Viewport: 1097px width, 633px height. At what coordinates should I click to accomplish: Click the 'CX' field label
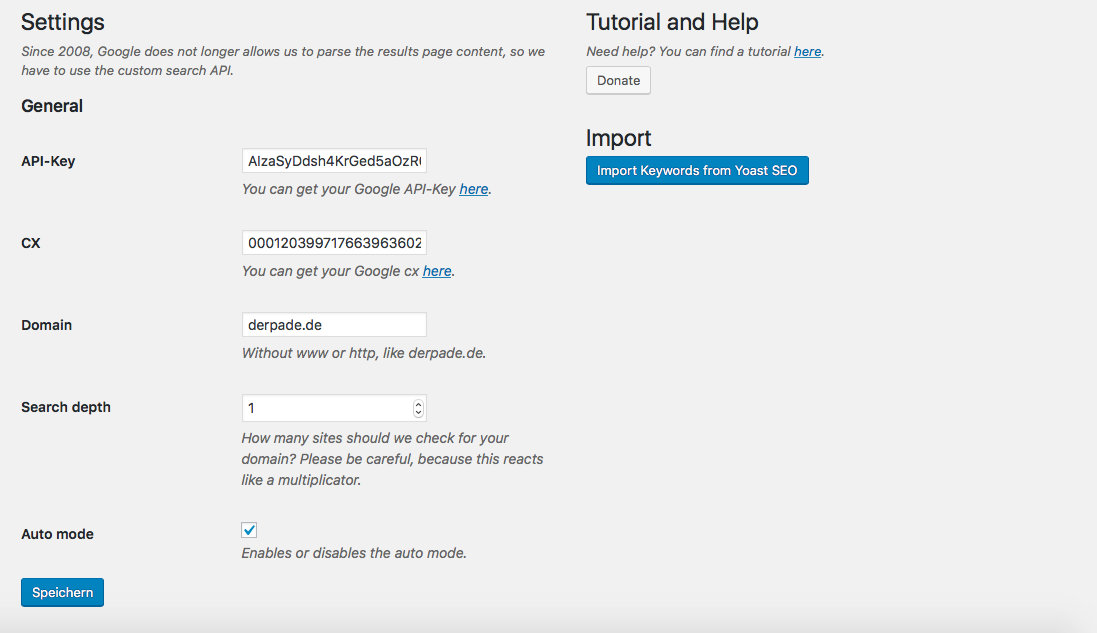[x=31, y=243]
